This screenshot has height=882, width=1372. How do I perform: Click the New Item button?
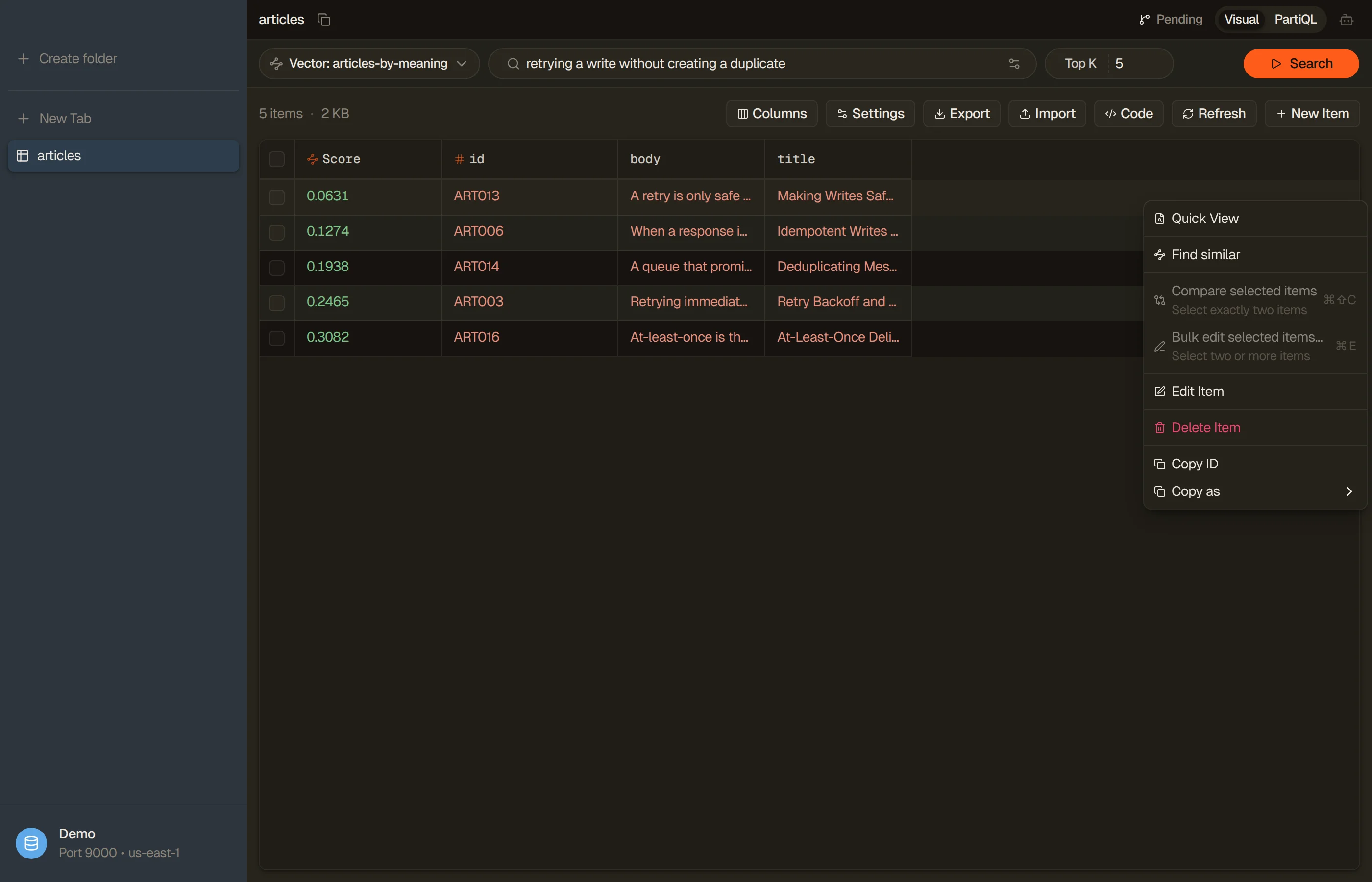coord(1312,113)
